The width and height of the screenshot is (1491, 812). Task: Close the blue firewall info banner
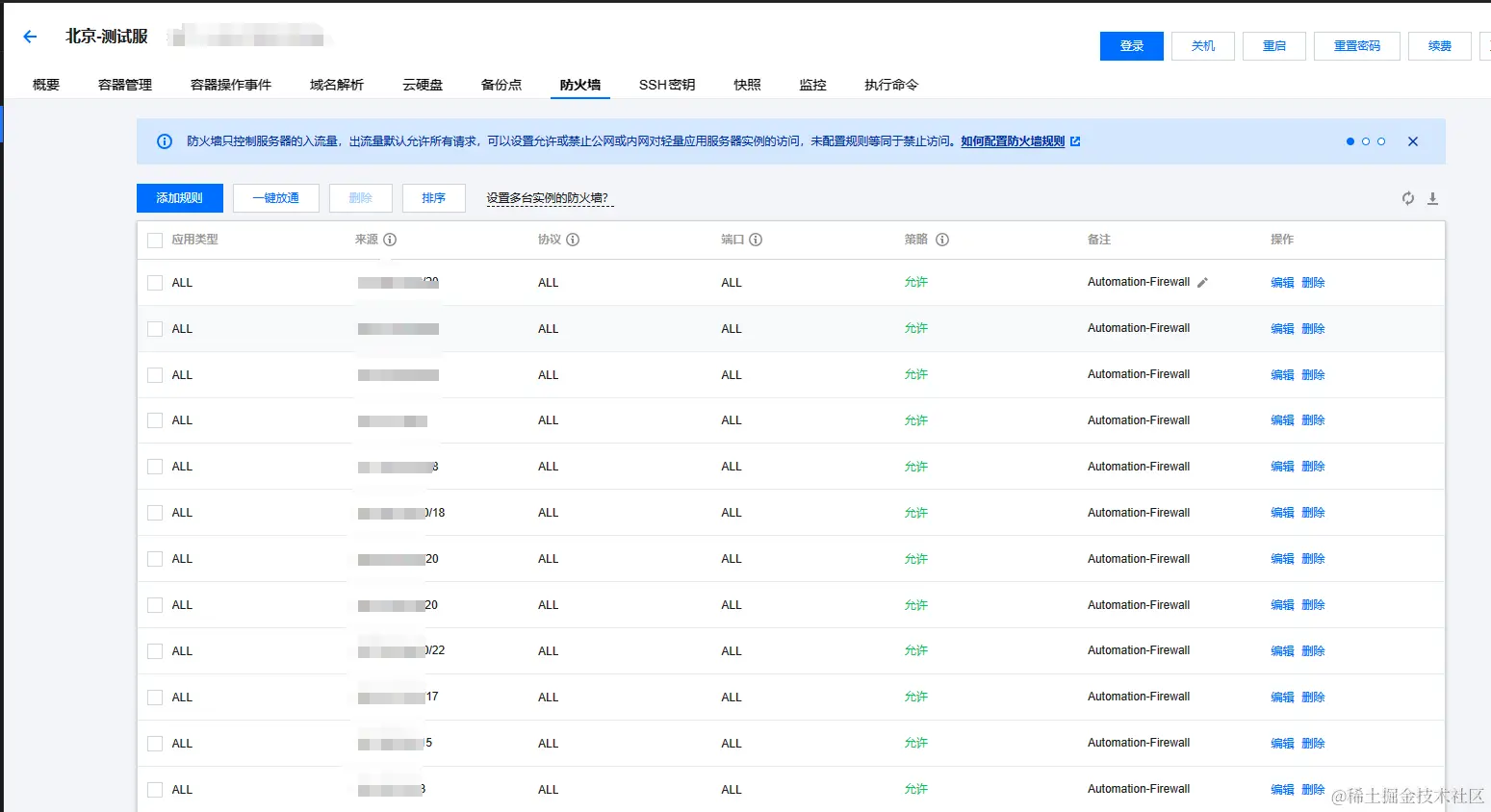tap(1413, 141)
